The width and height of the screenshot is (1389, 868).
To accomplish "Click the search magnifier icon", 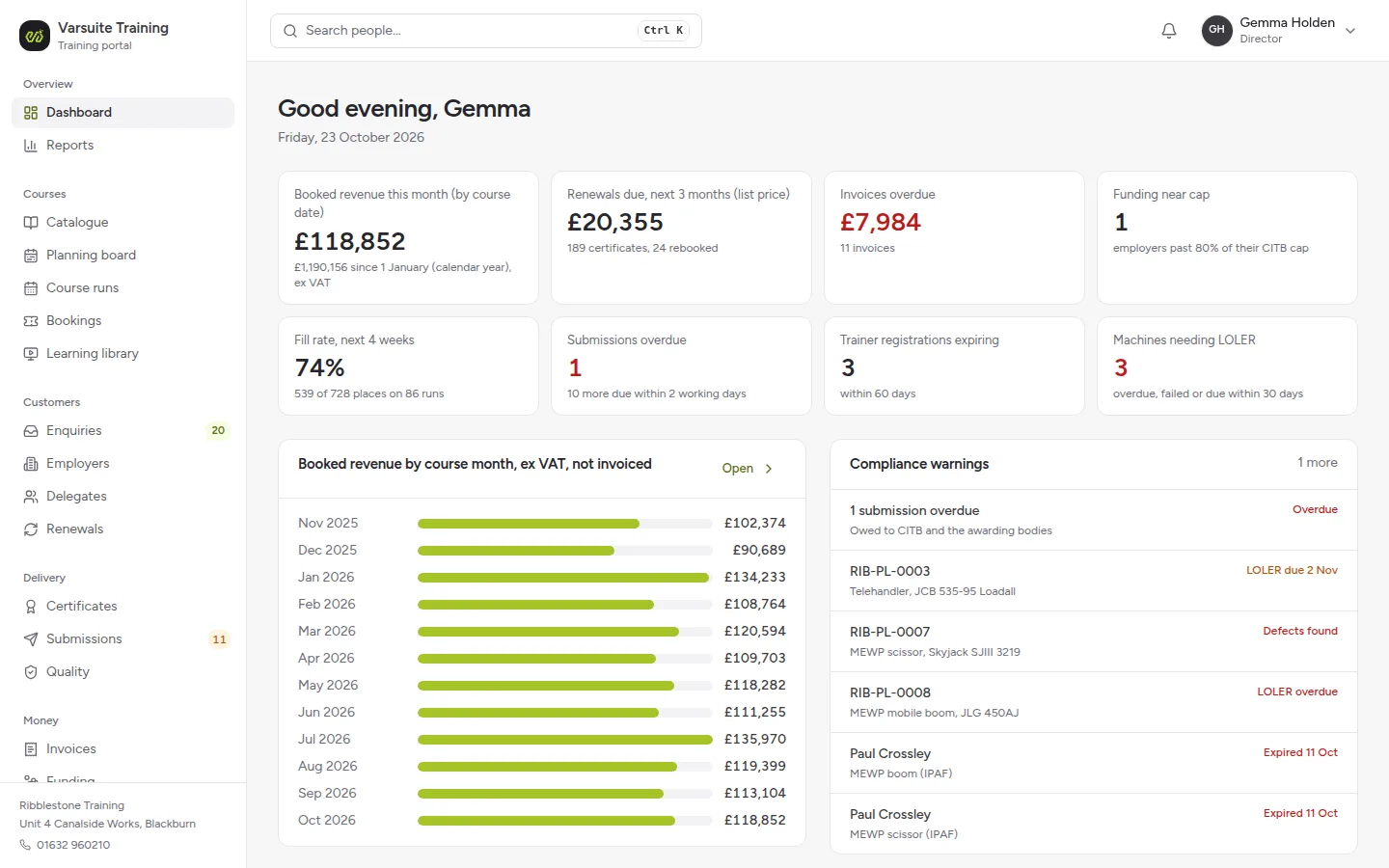I will pyautogui.click(x=290, y=31).
